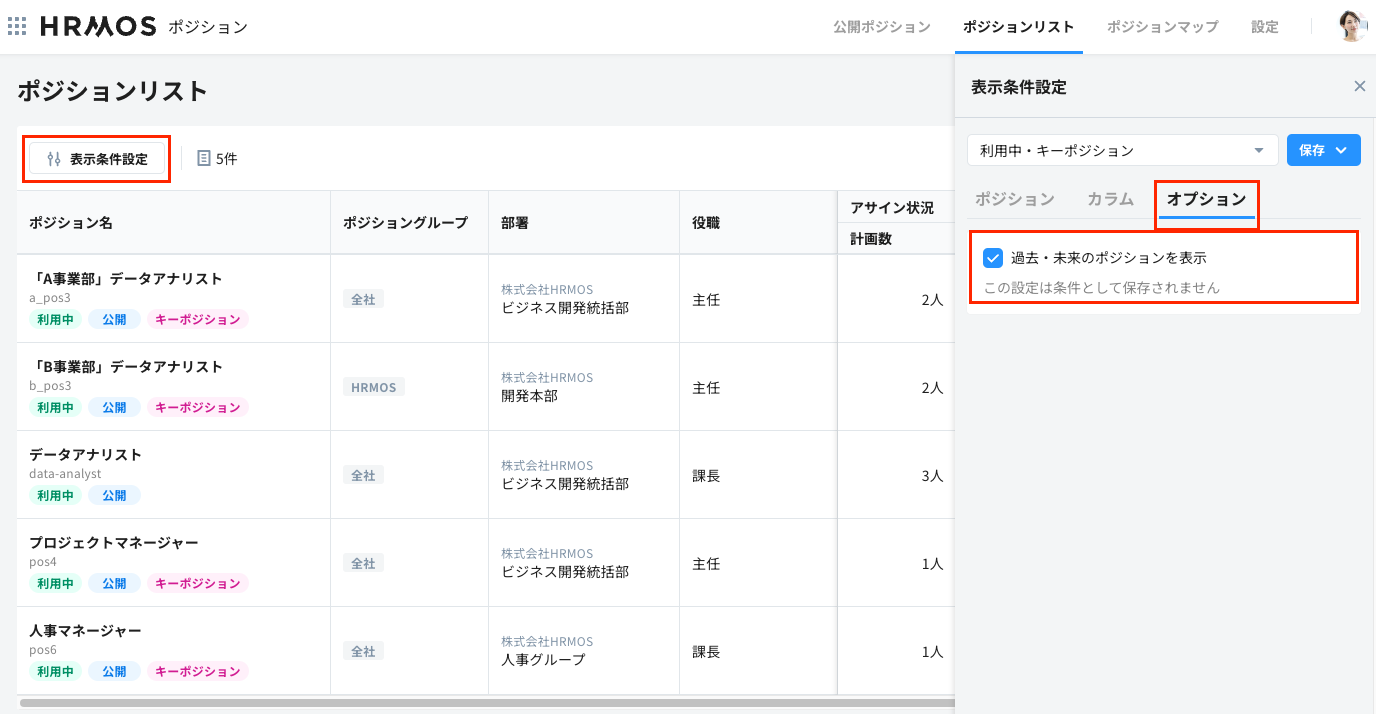
Task: Open the app launcher grid icon top left
Action: [x=16, y=26]
